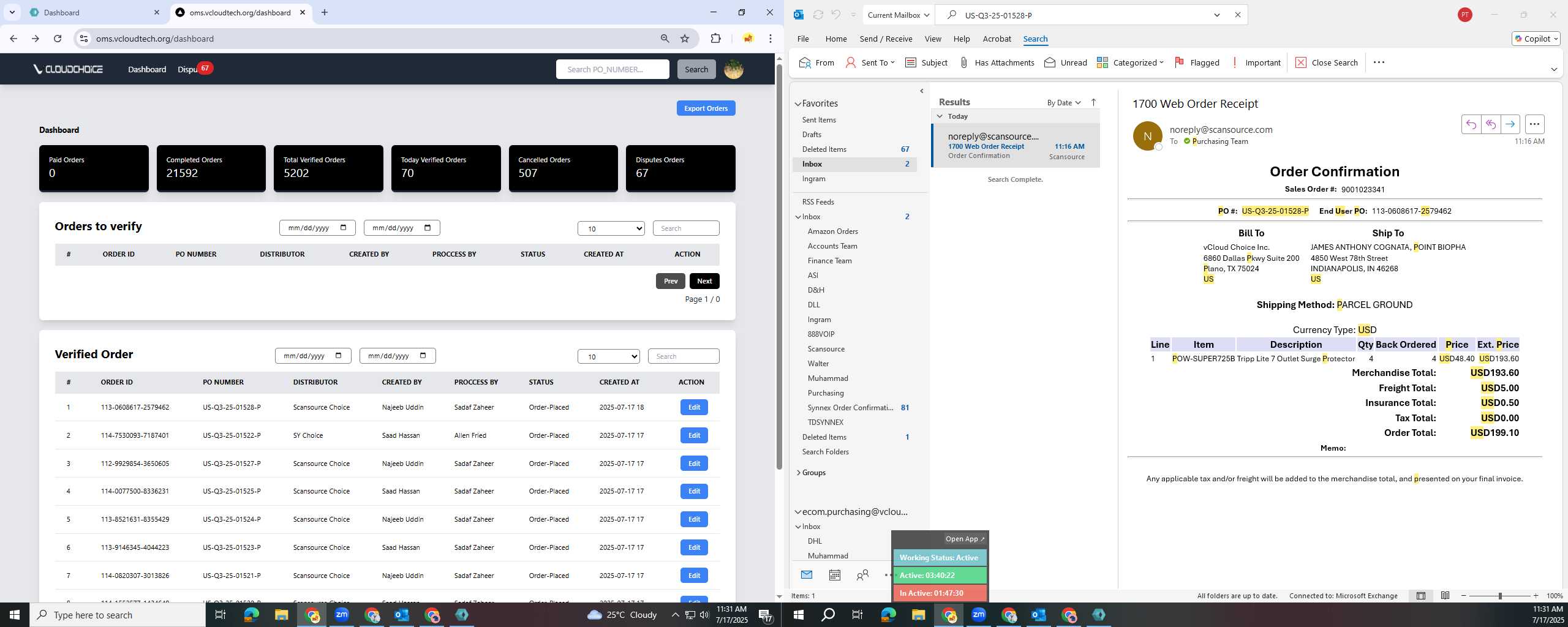Filter search by Has Attachments
The width and height of the screenshot is (1568, 627).
pyautogui.click(x=997, y=62)
